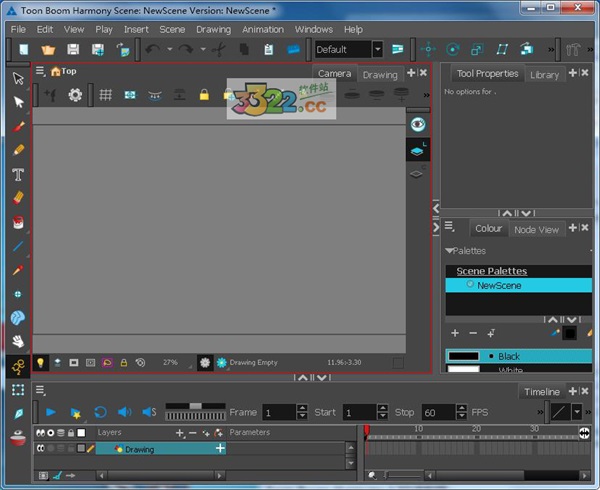Open the Camera view hamburger menu
Viewport: 600px width, 490px height.
[x=40, y=71]
